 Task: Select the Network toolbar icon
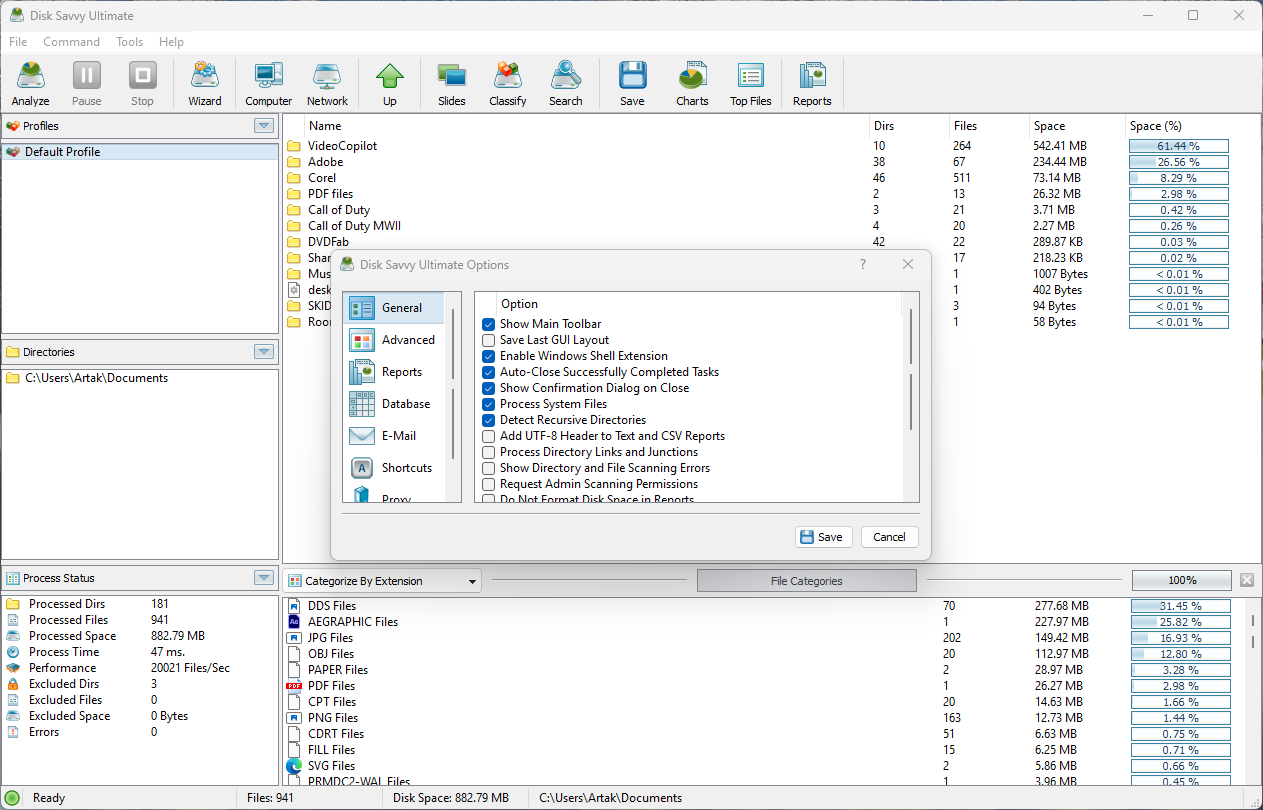[327, 83]
